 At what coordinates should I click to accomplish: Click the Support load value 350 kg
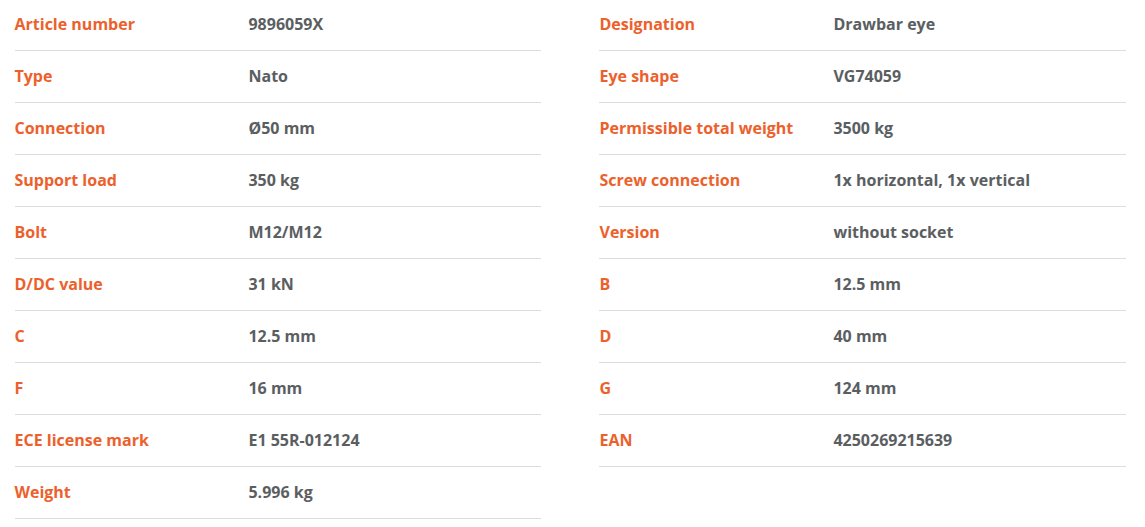274,180
